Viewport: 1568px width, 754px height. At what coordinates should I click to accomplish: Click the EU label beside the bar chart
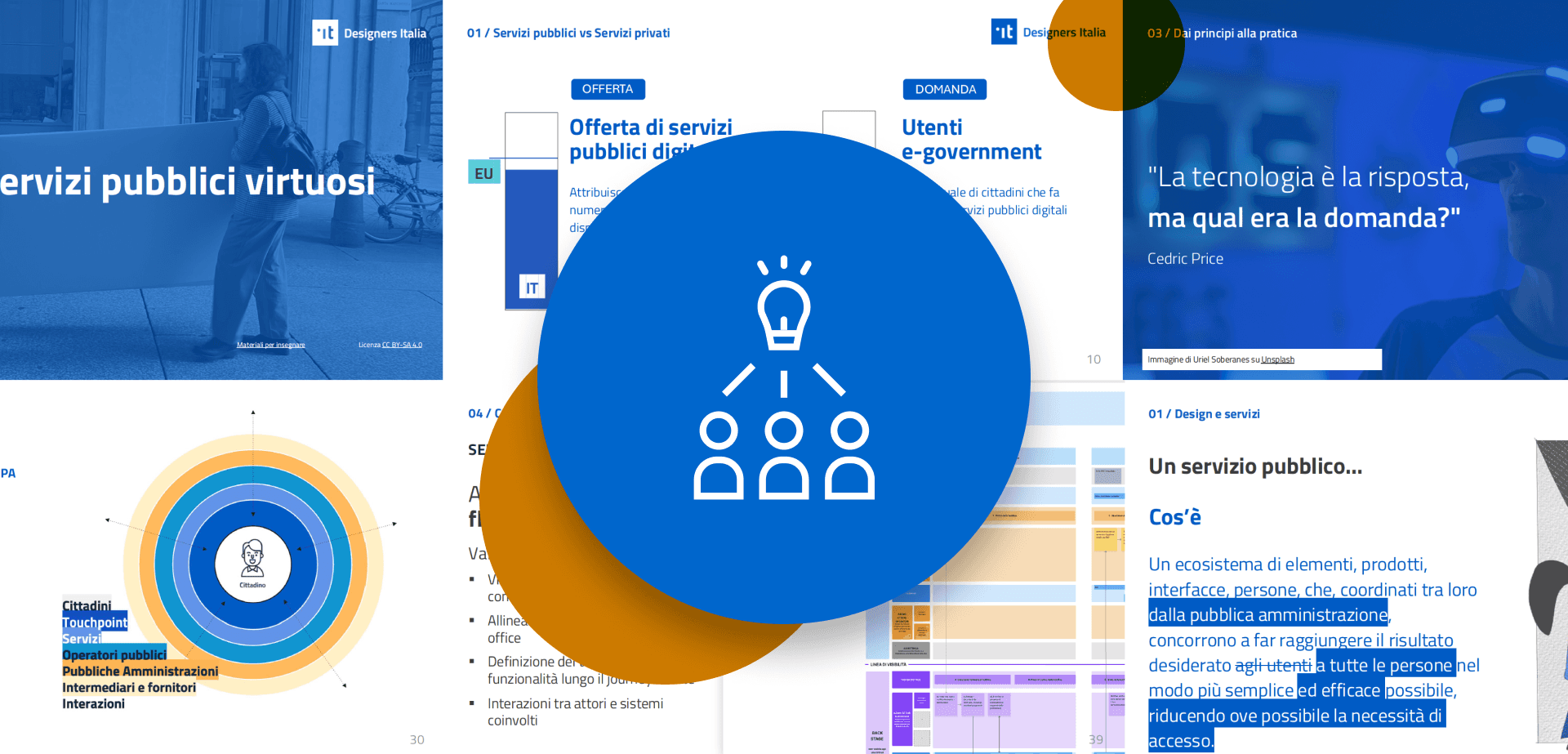point(483,173)
